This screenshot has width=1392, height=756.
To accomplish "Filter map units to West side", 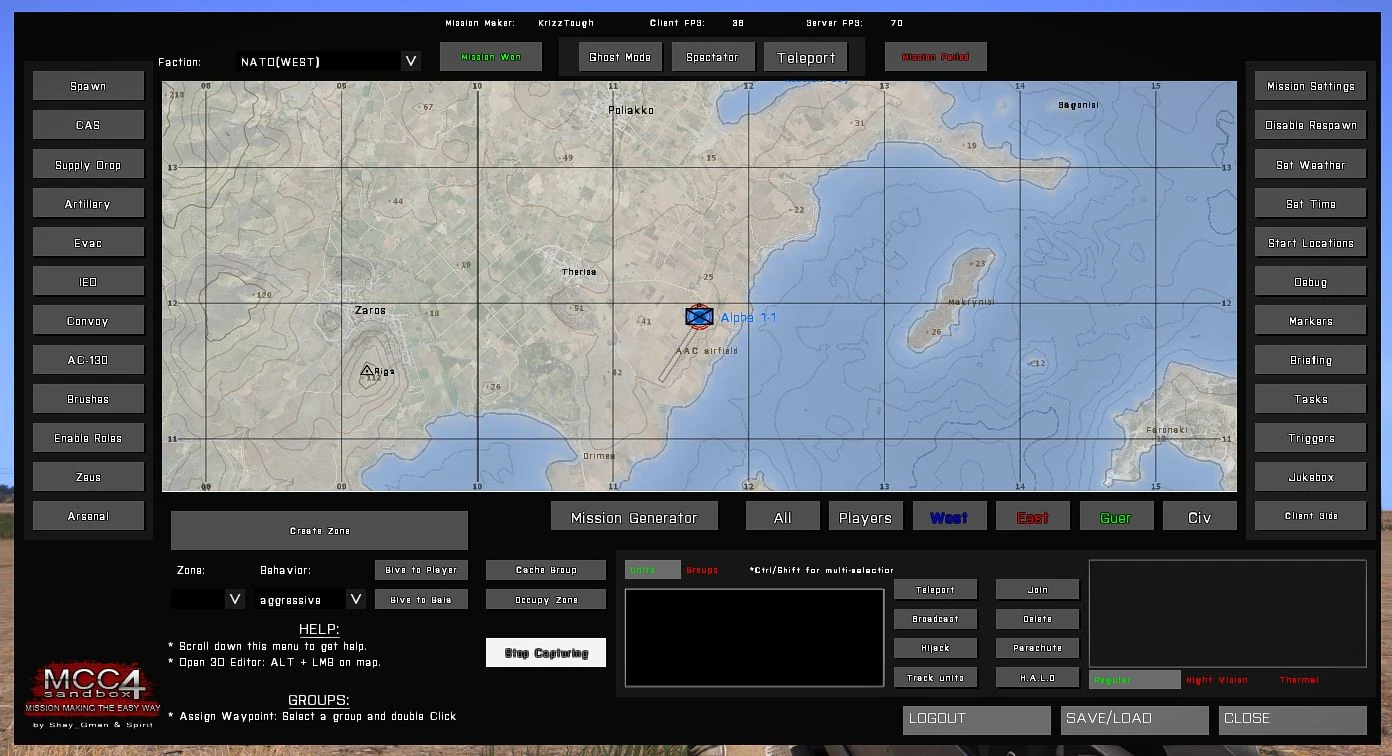I will [x=949, y=517].
